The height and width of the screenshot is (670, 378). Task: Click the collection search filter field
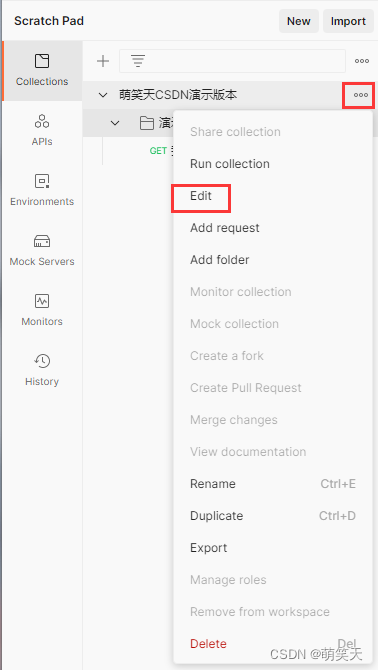pos(232,61)
